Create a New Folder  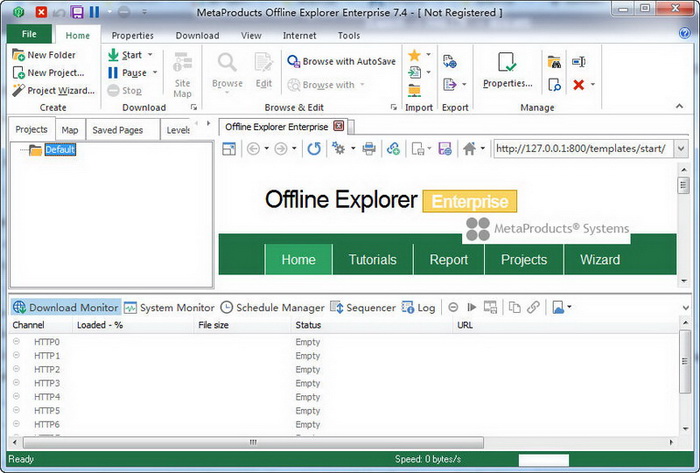click(x=44, y=55)
